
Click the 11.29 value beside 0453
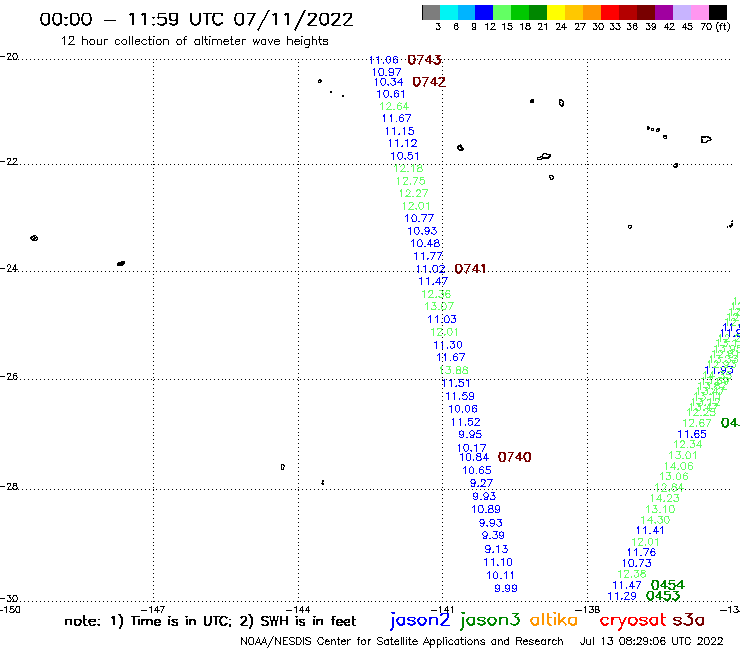click(x=622, y=596)
